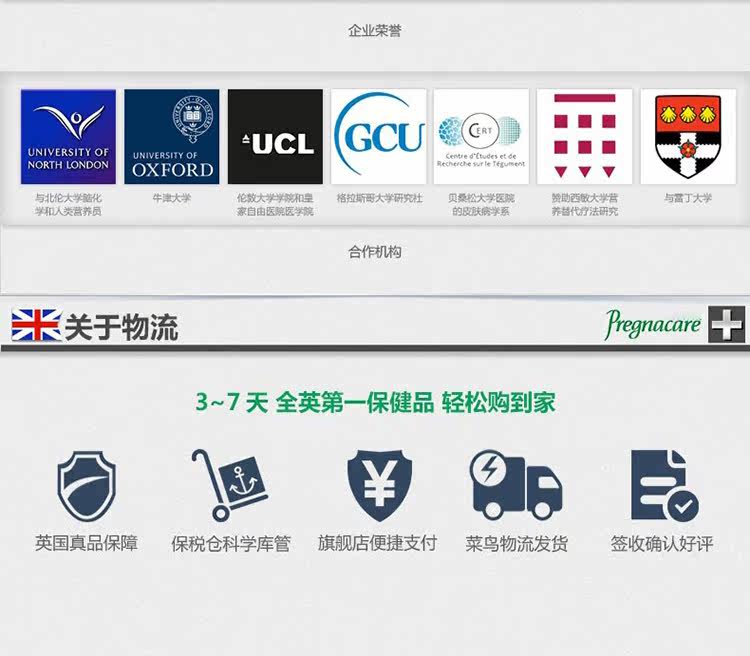The height and width of the screenshot is (656, 750).
Task: Click the grey plus icon next to Pregnacare
Action: coord(727,324)
